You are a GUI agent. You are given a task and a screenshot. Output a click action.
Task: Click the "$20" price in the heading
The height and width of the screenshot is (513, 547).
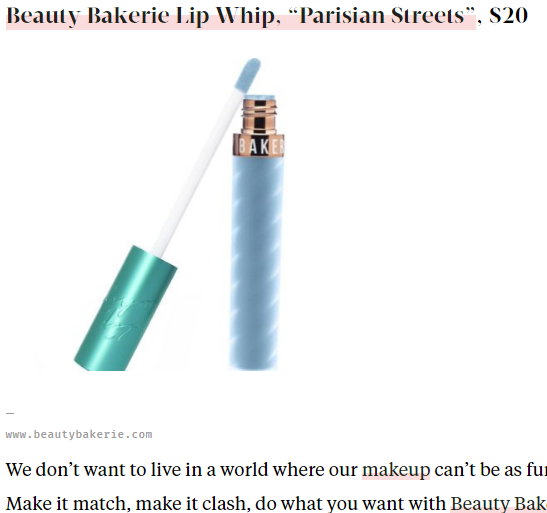(x=508, y=16)
